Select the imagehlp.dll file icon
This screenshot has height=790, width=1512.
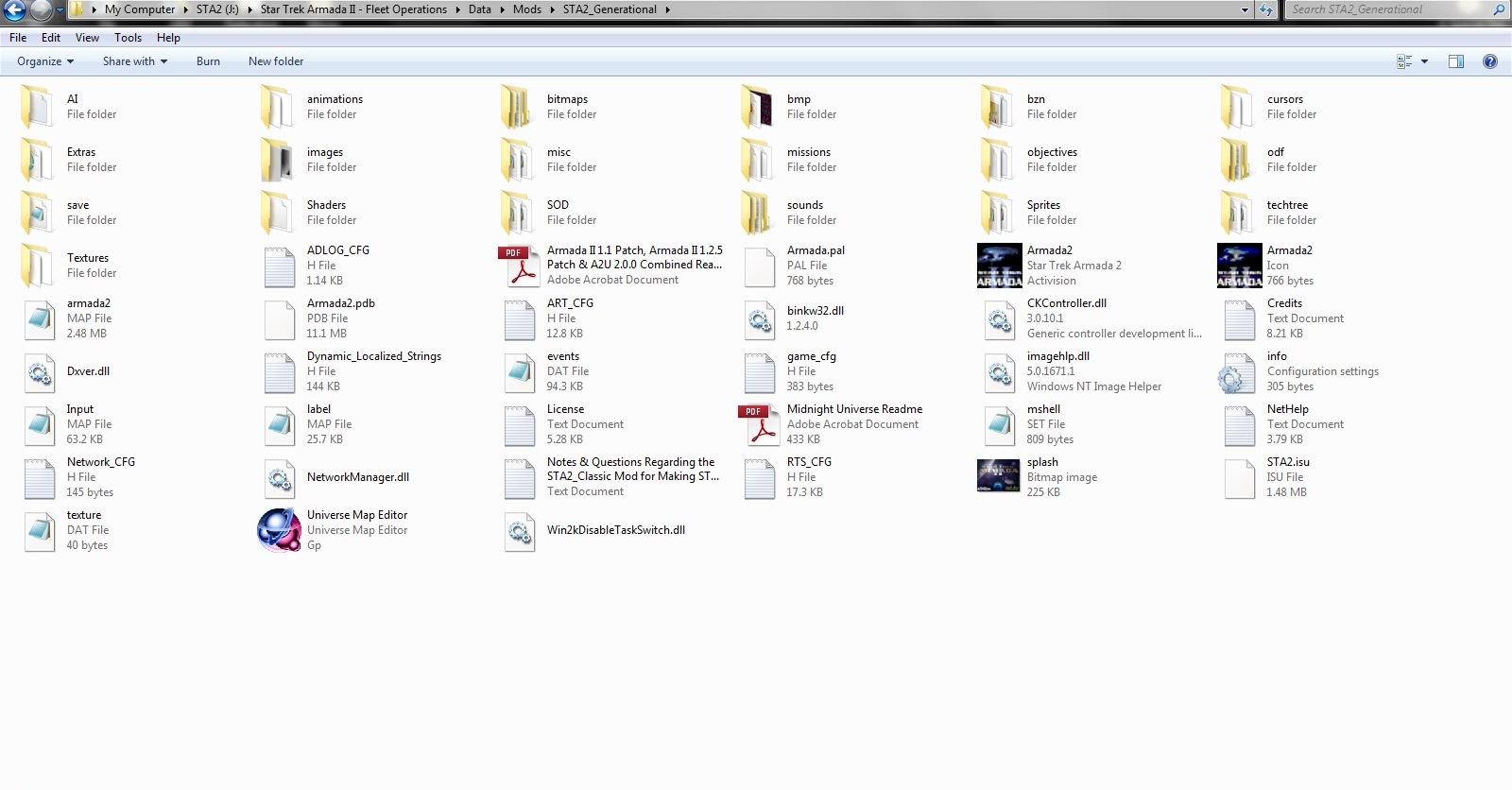click(999, 371)
